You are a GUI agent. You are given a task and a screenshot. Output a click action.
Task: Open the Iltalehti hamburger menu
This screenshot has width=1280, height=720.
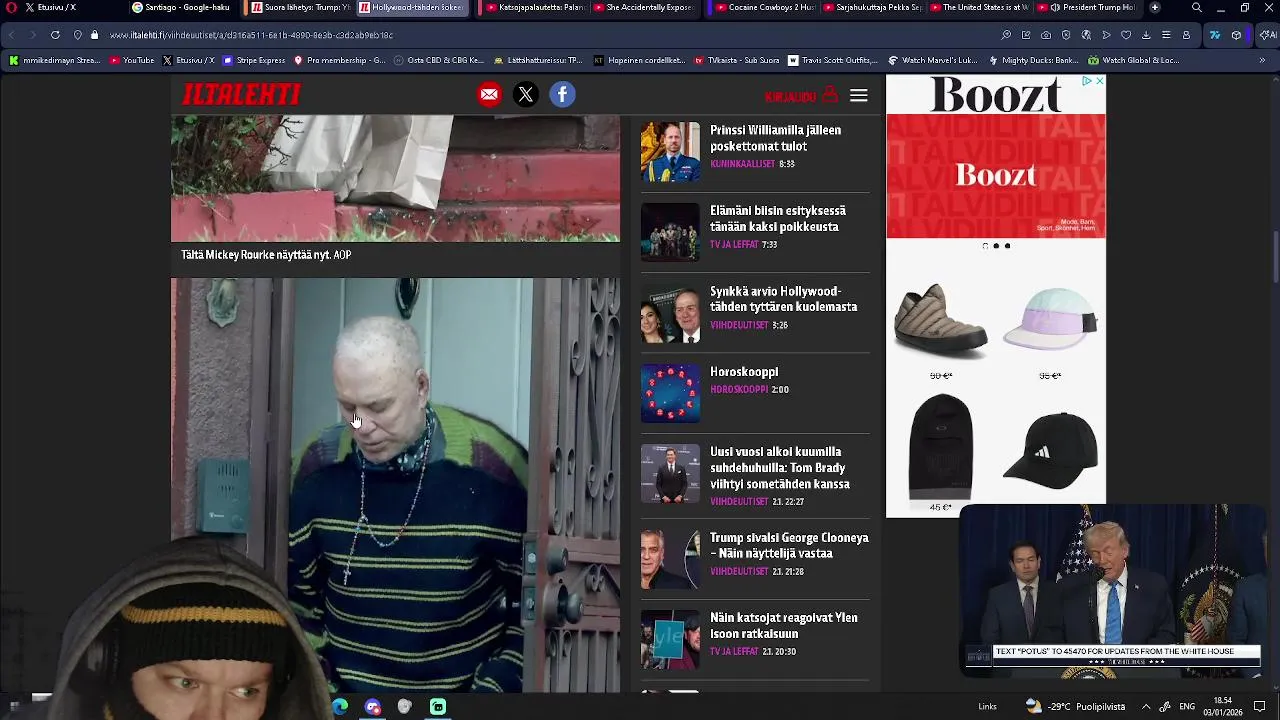coord(859,96)
